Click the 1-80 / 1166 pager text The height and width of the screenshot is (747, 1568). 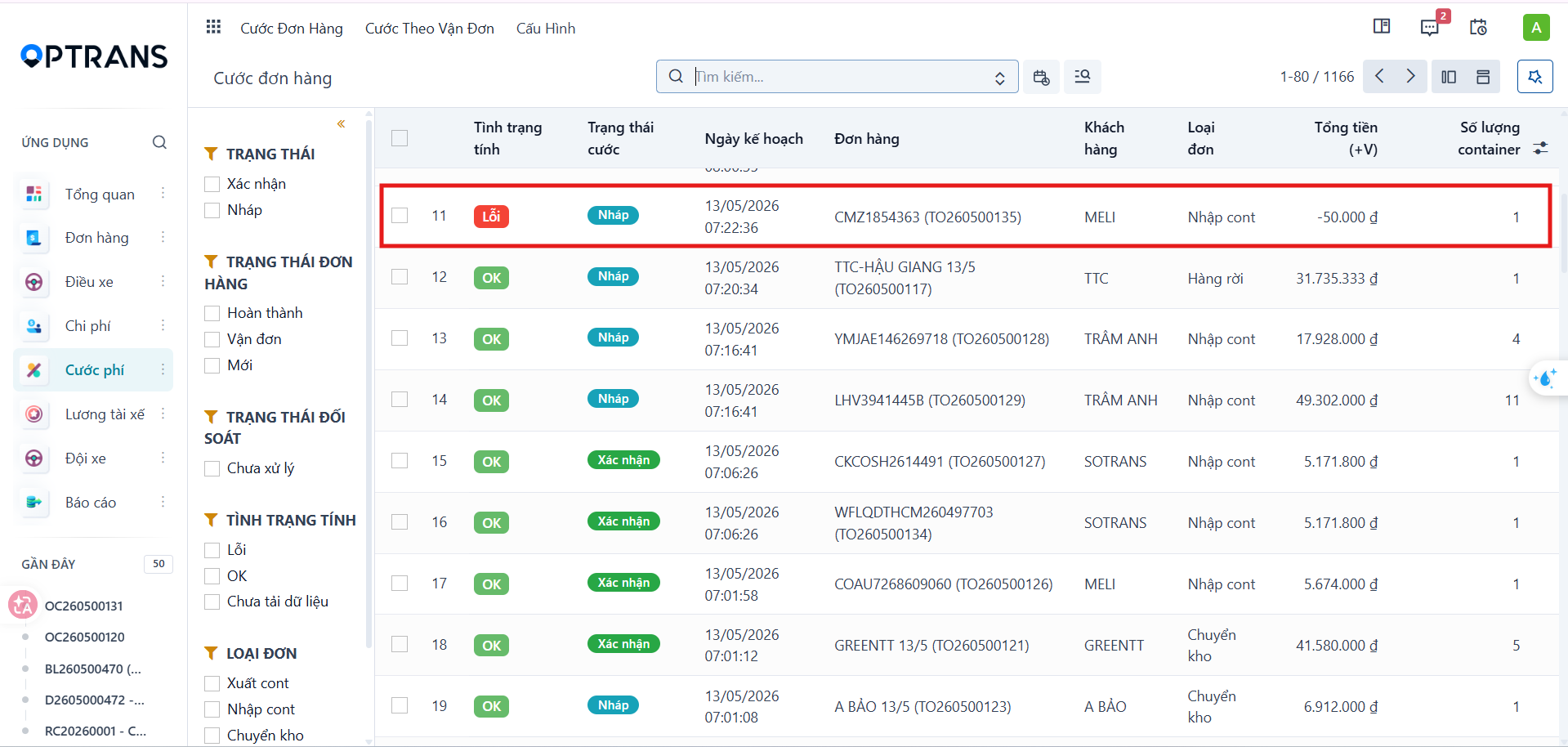point(1317,77)
